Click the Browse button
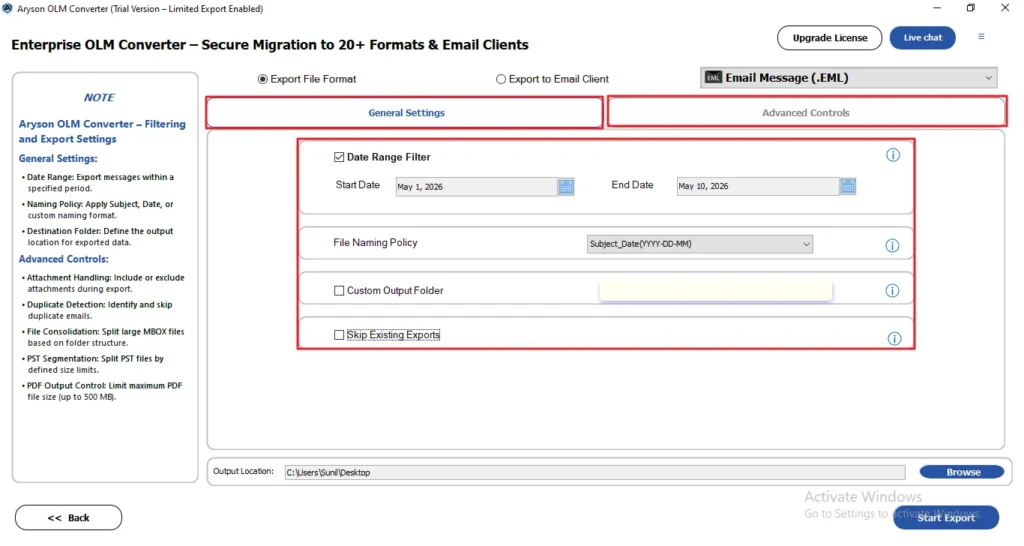The height and width of the screenshot is (546, 1024). [x=962, y=472]
